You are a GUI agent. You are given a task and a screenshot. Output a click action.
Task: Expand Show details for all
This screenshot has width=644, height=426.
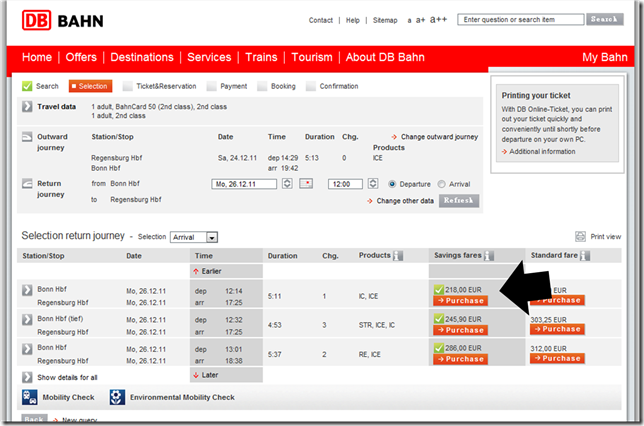coord(27,377)
